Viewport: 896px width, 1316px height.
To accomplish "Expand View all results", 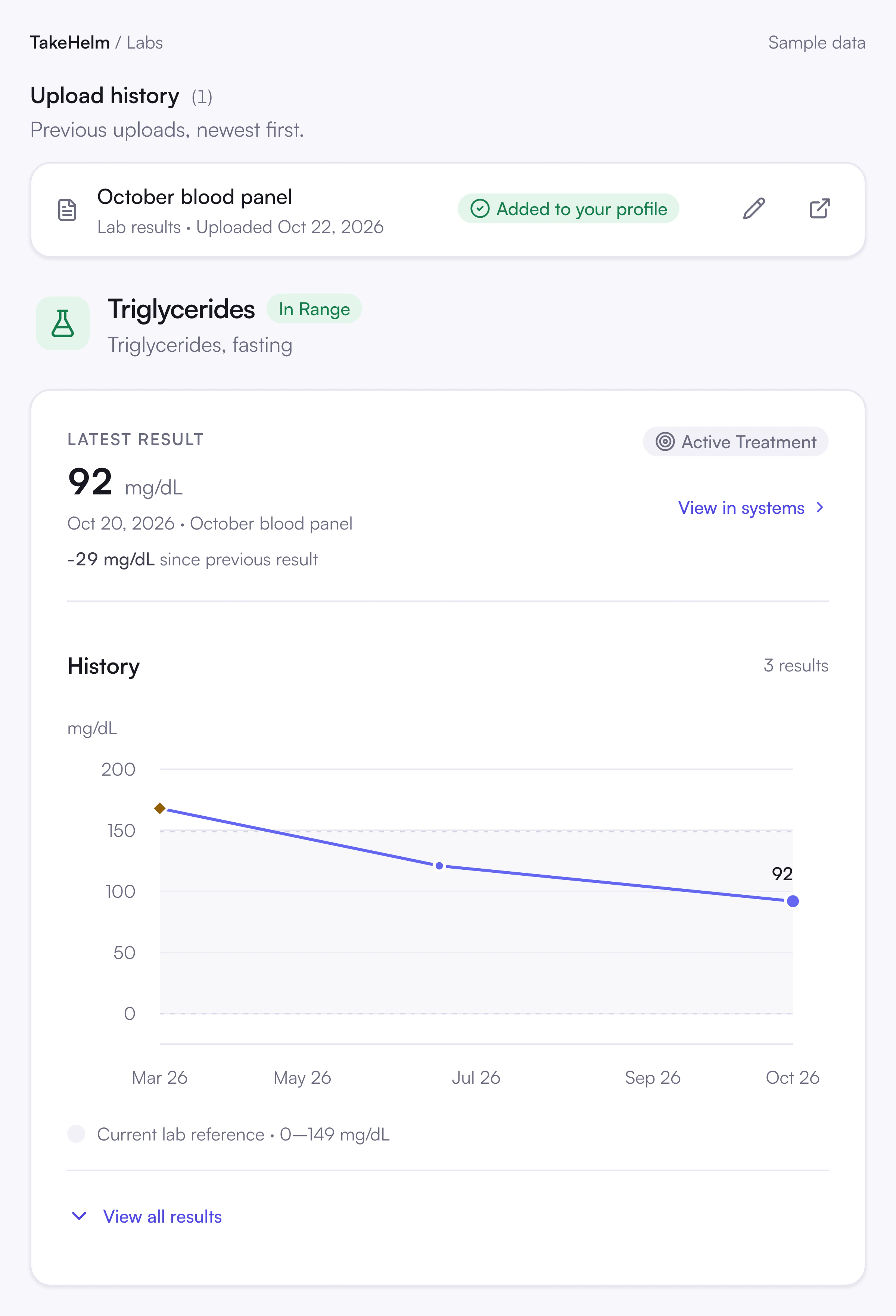I will click(147, 1216).
